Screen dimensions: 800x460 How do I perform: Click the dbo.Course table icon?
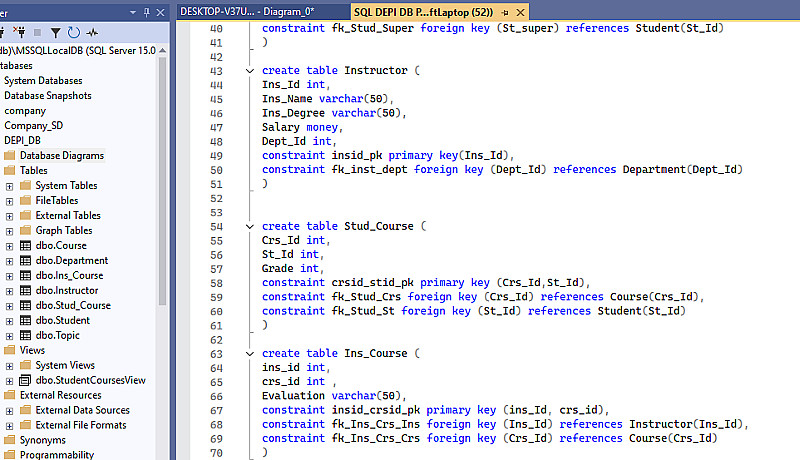coord(26,245)
